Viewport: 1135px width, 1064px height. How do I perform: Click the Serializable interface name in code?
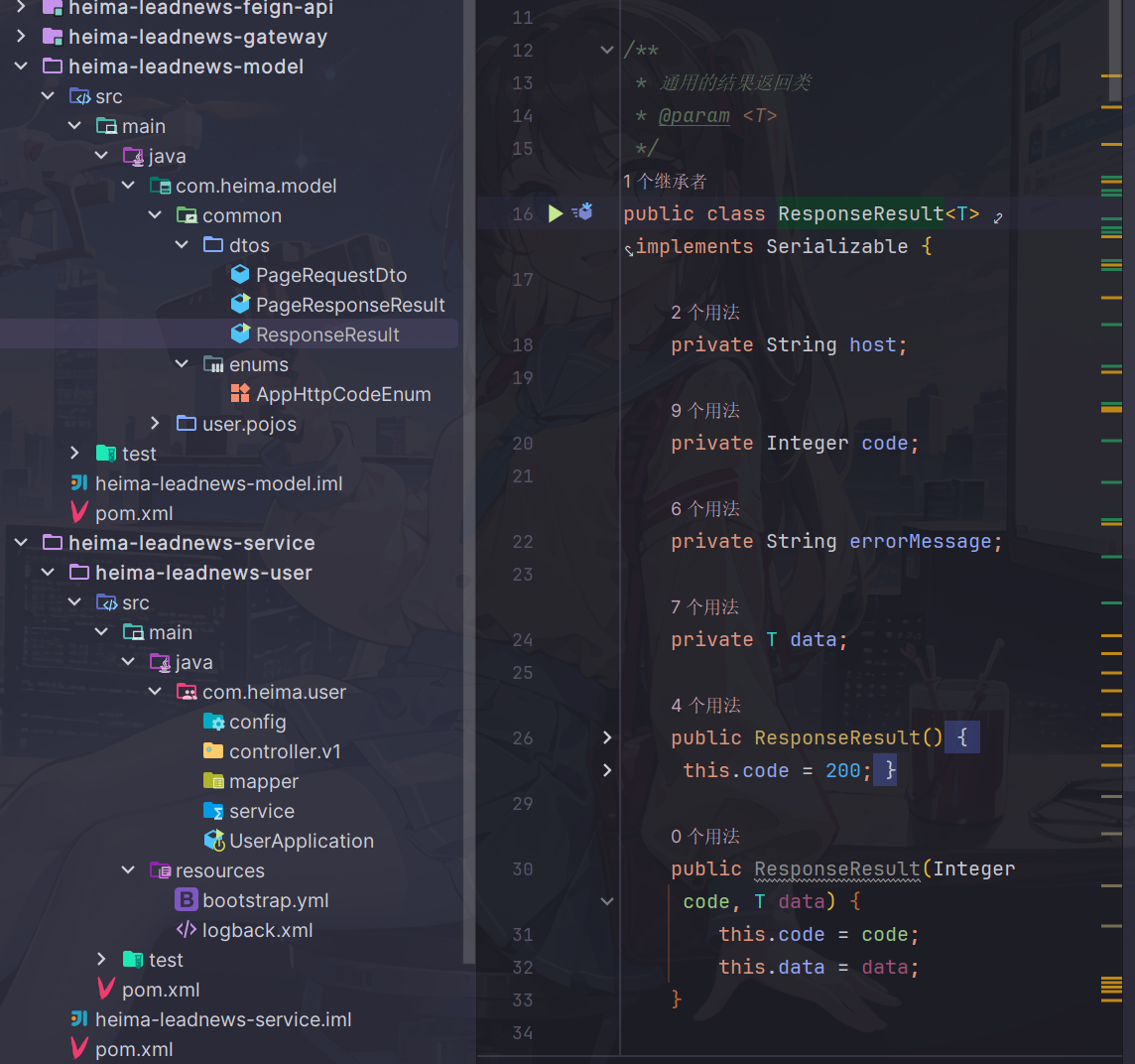(x=836, y=247)
